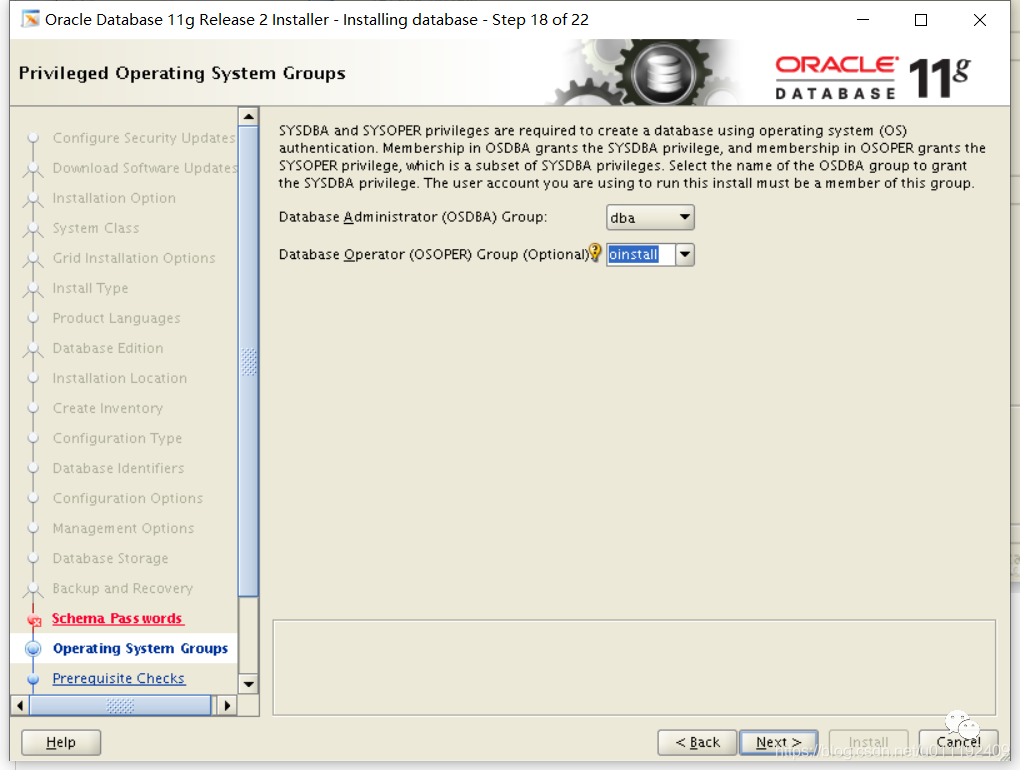
Task: Click the Operating System Groups current-step bullet
Action: [x=33, y=648]
